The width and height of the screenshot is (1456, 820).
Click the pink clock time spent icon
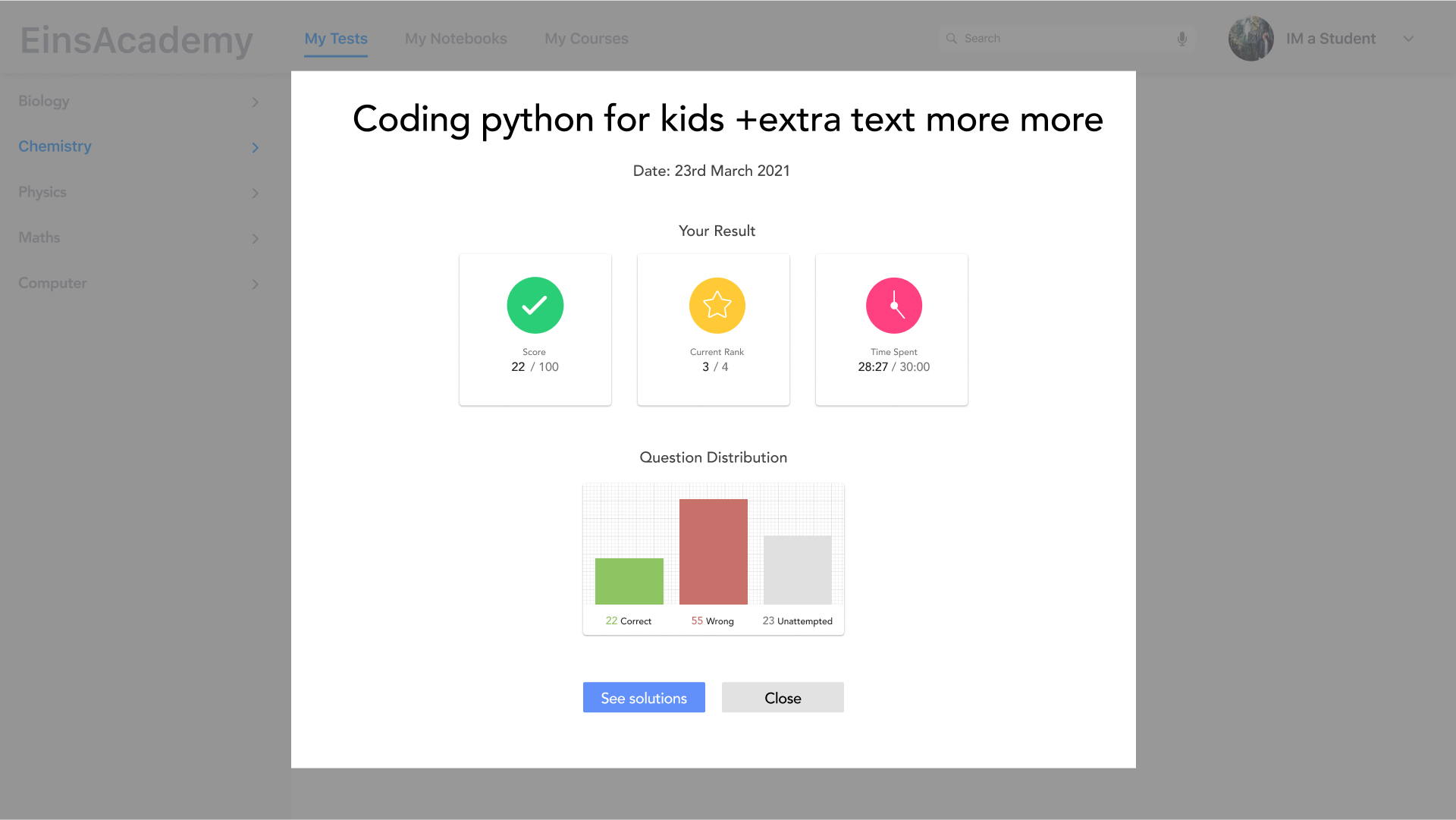[x=894, y=306]
